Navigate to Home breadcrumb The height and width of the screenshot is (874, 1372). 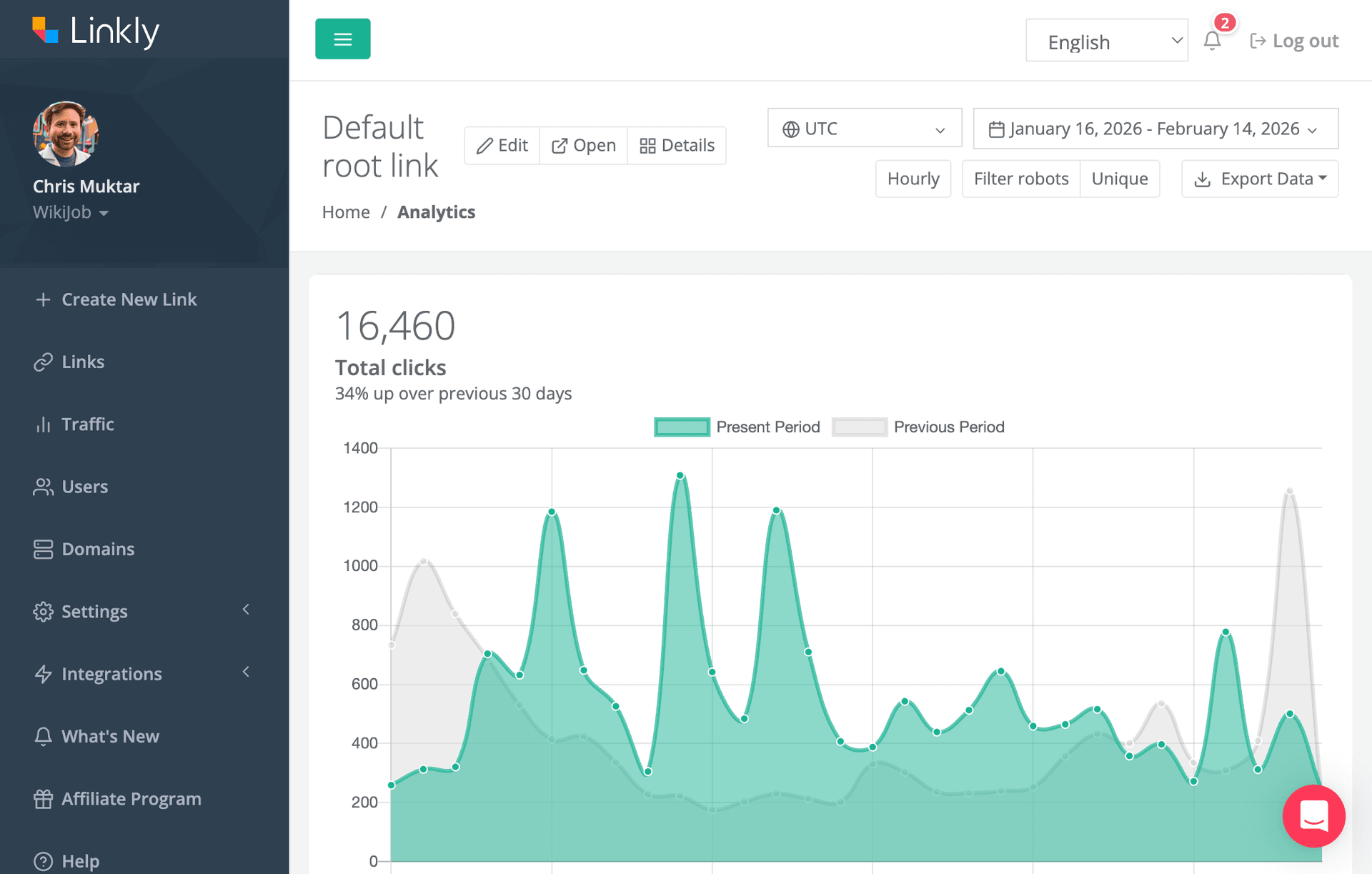(x=346, y=212)
